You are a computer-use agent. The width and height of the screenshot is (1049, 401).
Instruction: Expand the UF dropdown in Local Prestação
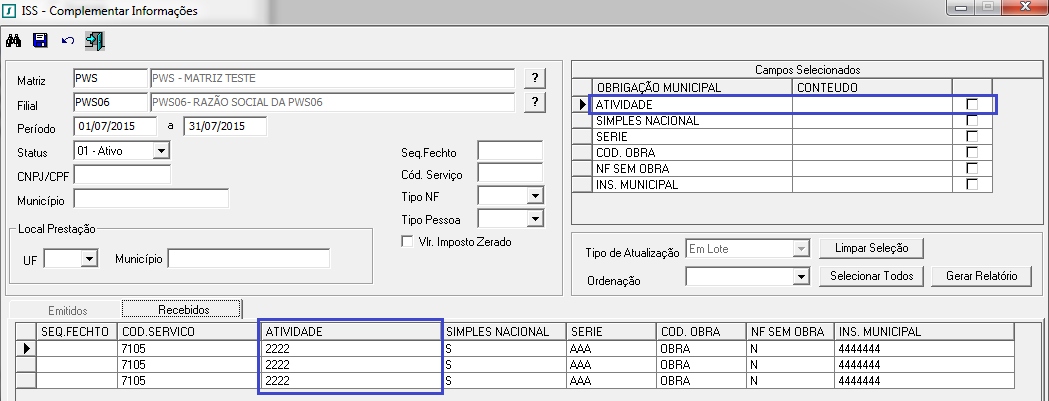89,260
